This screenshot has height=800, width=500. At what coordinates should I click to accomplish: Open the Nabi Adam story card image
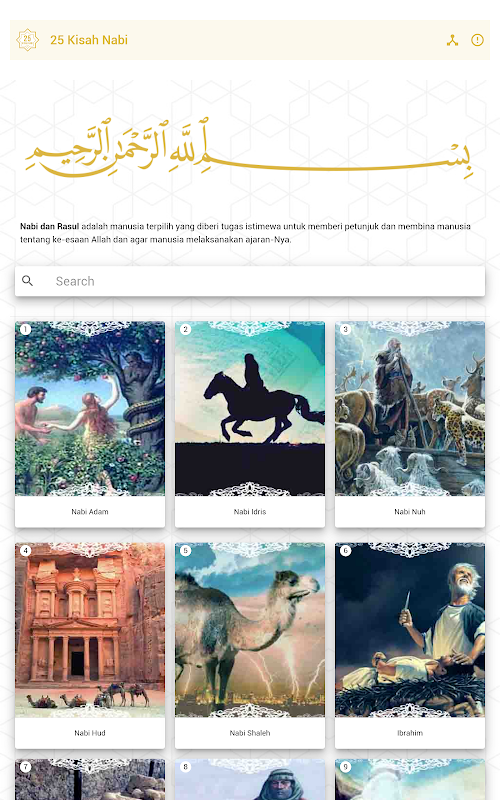click(x=90, y=408)
